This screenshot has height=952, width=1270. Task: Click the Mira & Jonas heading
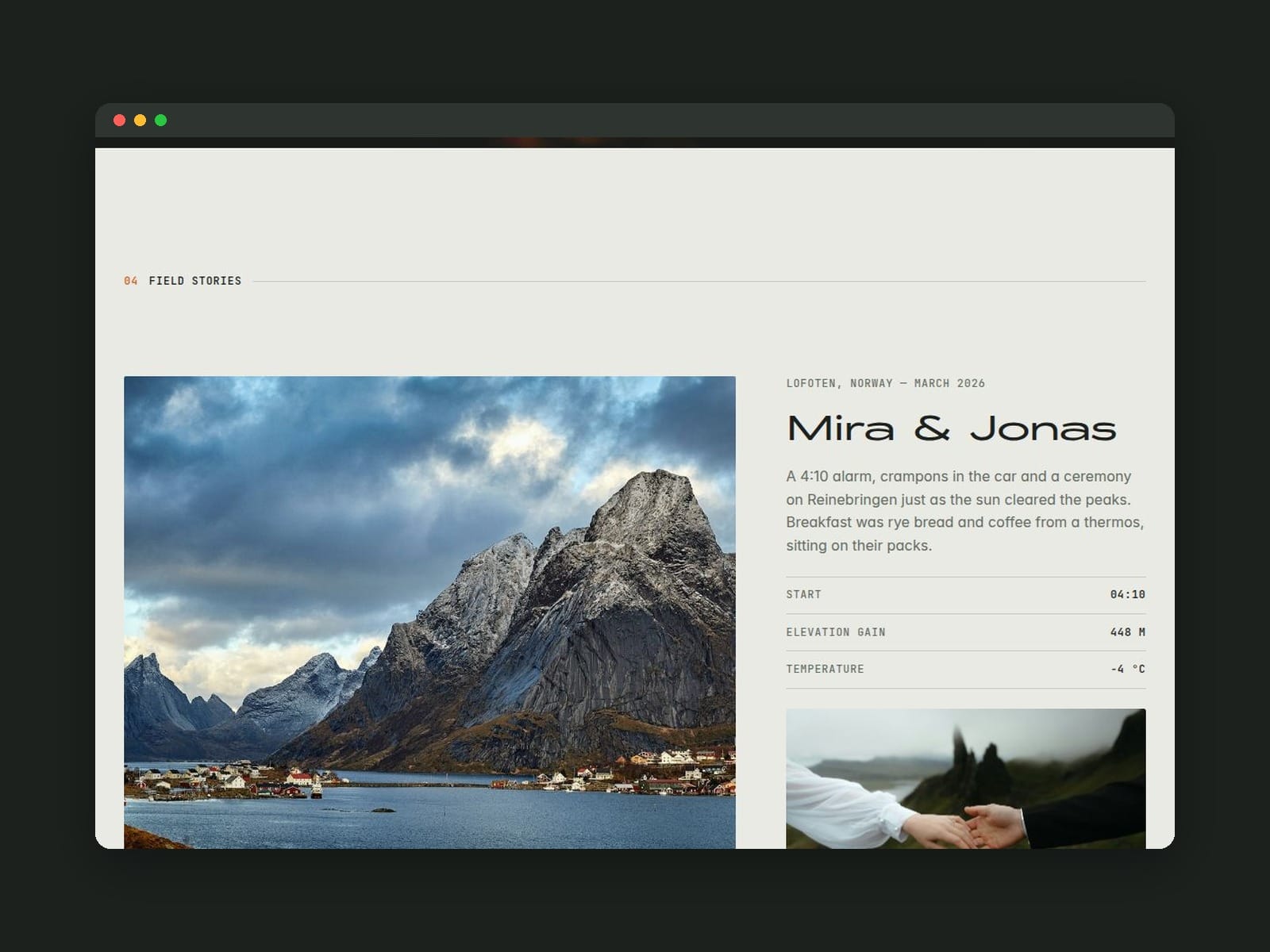[x=951, y=428]
